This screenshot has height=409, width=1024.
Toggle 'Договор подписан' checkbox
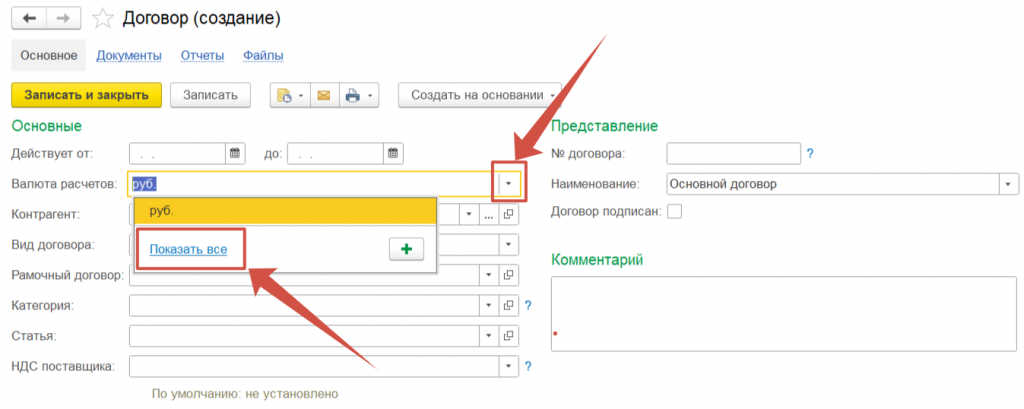point(675,211)
